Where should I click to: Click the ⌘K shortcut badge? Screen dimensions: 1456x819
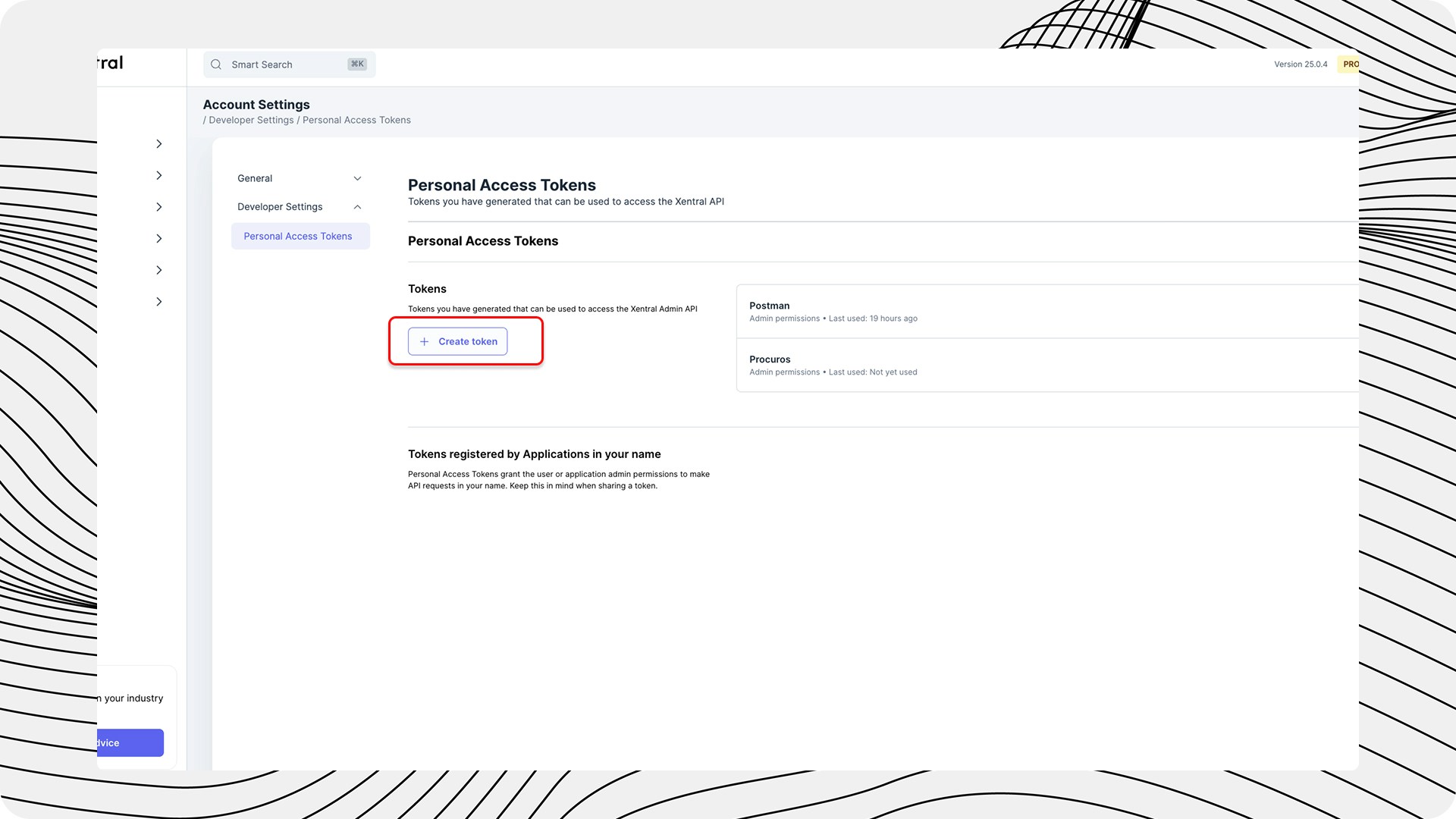coord(357,64)
